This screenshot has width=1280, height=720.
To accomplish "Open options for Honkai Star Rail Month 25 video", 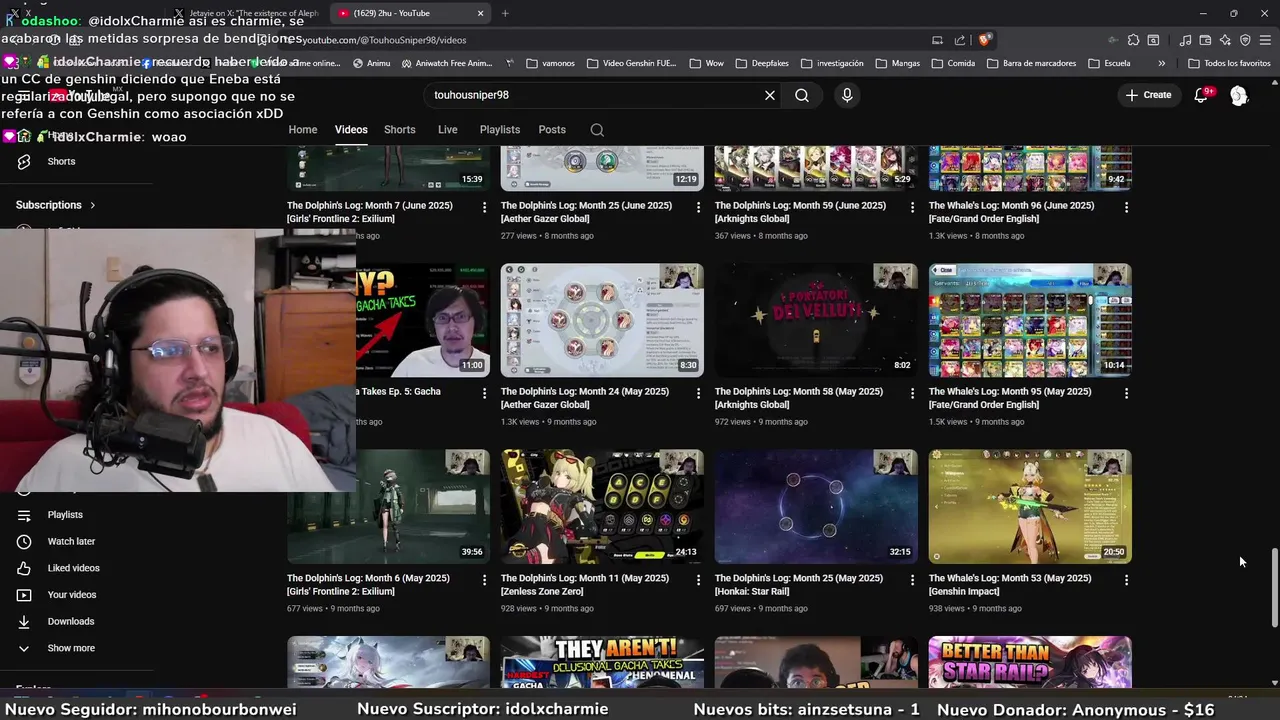I will pyautogui.click(x=913, y=580).
